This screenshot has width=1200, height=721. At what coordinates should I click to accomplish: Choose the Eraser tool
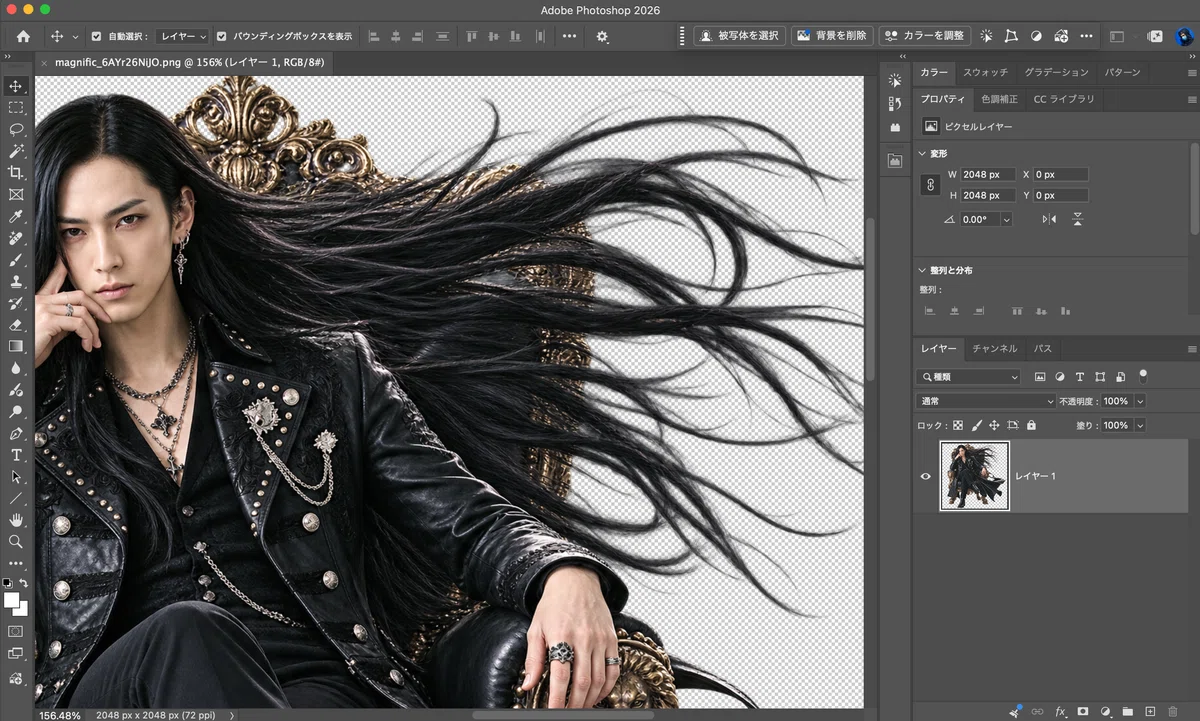[x=16, y=325]
